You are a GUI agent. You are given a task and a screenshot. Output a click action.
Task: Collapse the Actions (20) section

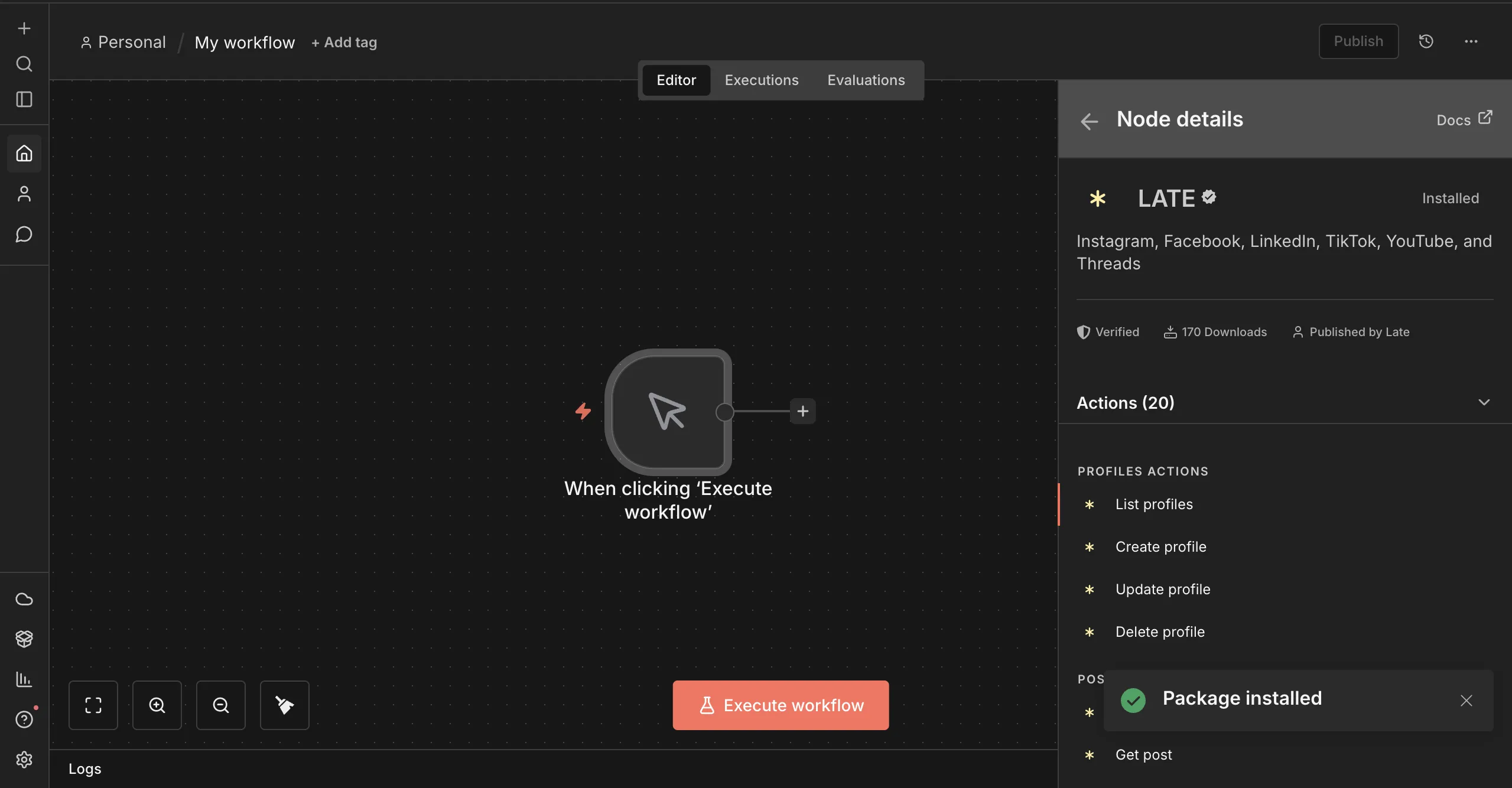coord(1484,403)
